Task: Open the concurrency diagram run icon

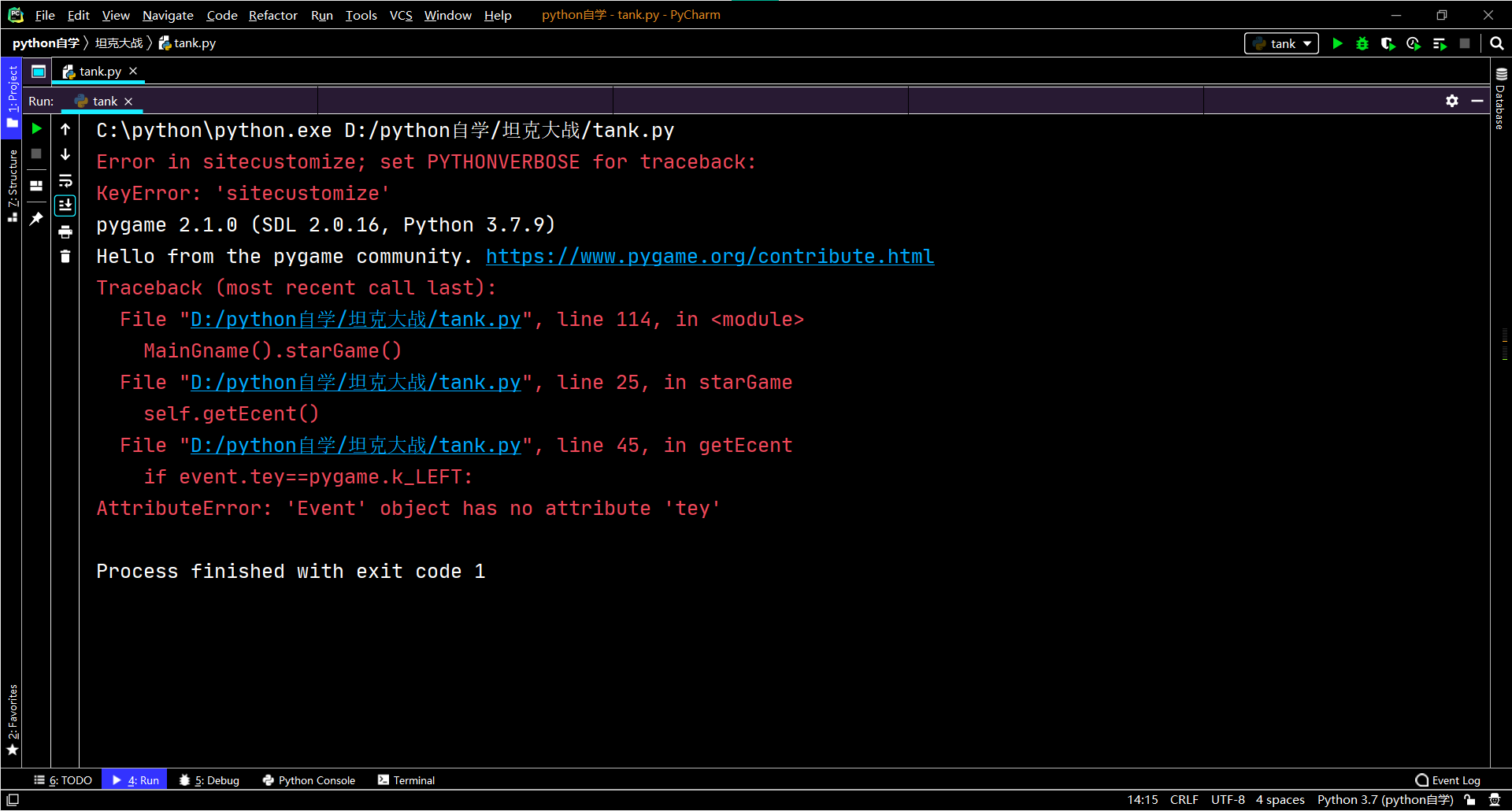Action: (x=1440, y=44)
